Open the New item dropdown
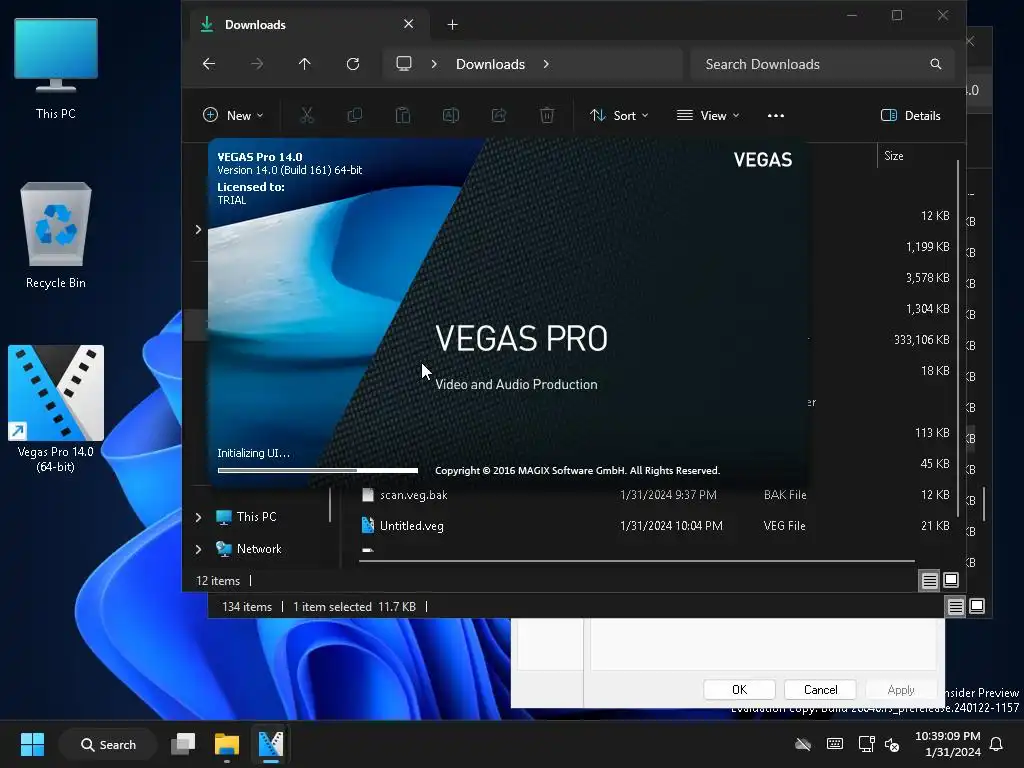1024x768 pixels. click(x=233, y=116)
